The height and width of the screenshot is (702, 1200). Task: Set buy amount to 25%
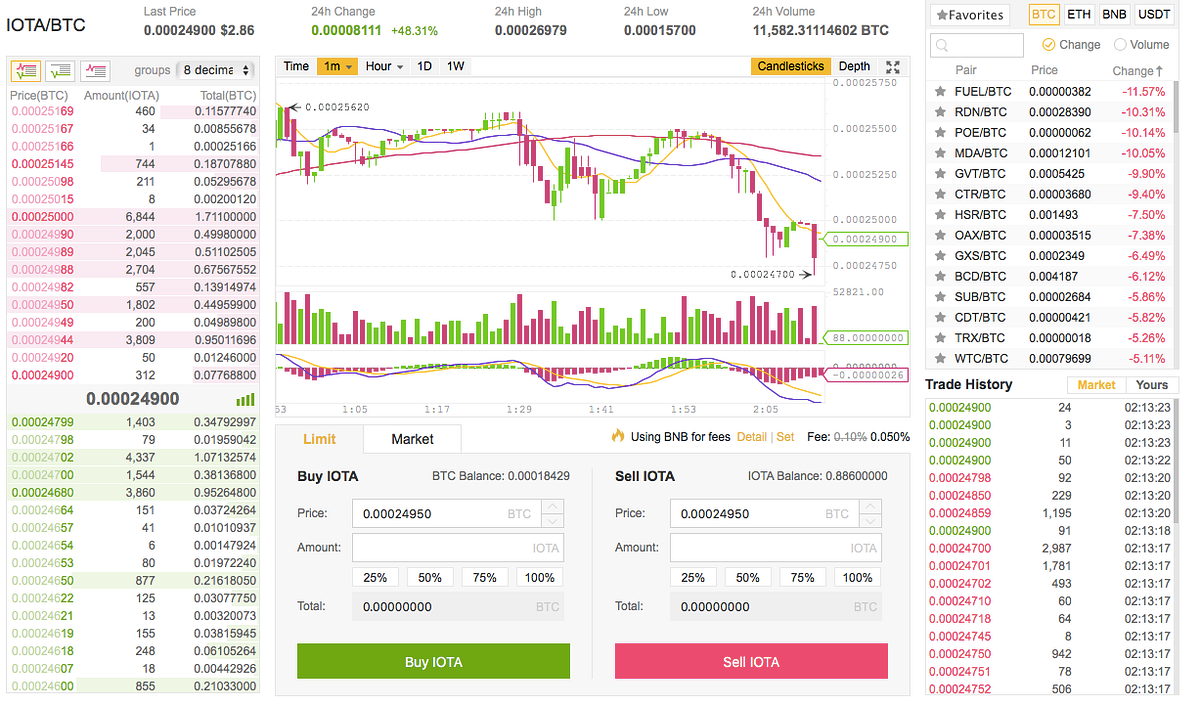point(375,577)
